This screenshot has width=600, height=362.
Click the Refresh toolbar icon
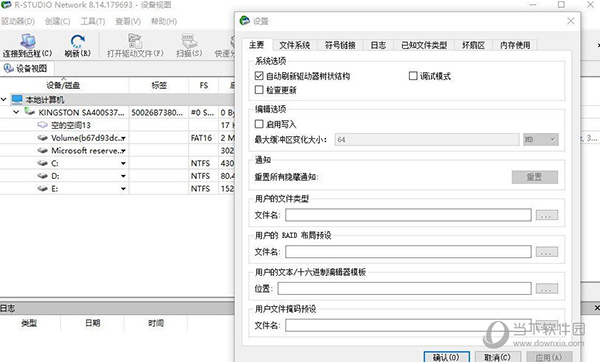(78, 41)
